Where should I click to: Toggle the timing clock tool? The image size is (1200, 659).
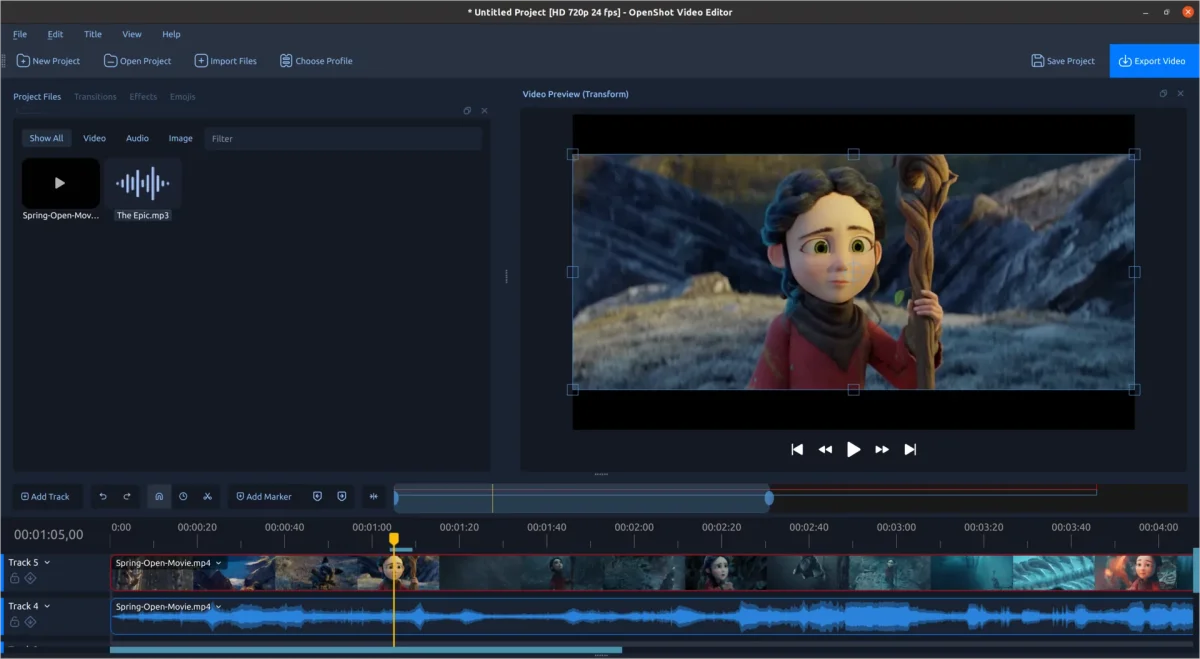(x=183, y=496)
